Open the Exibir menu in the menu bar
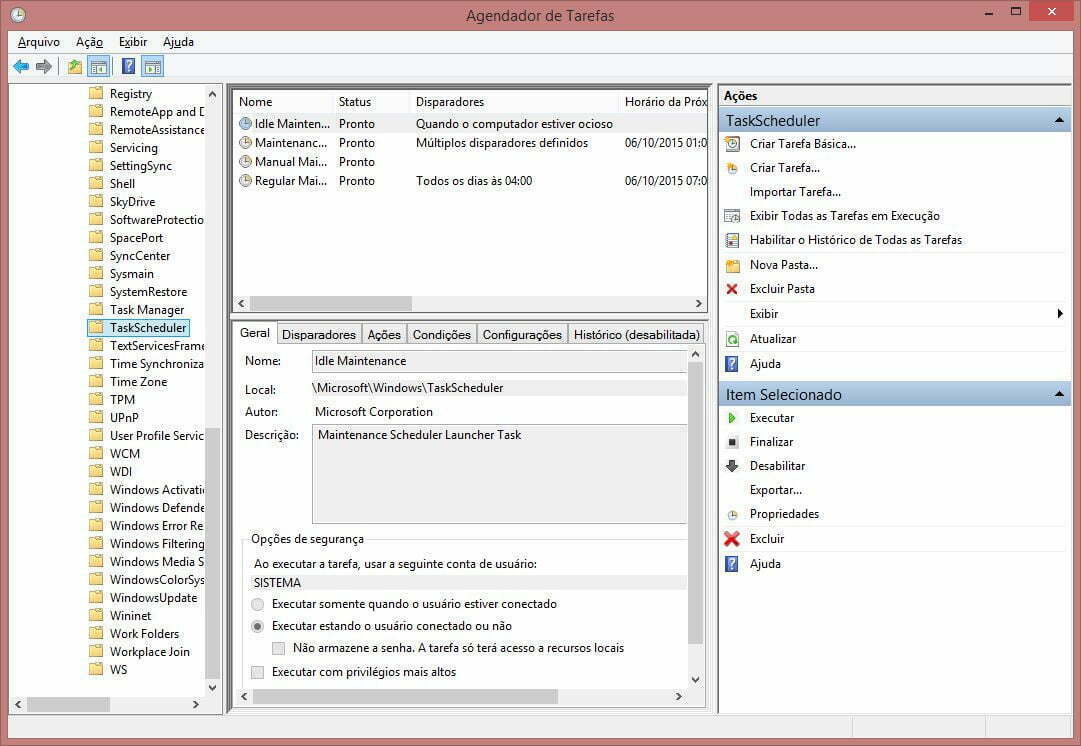The width and height of the screenshot is (1081, 746). tap(133, 42)
